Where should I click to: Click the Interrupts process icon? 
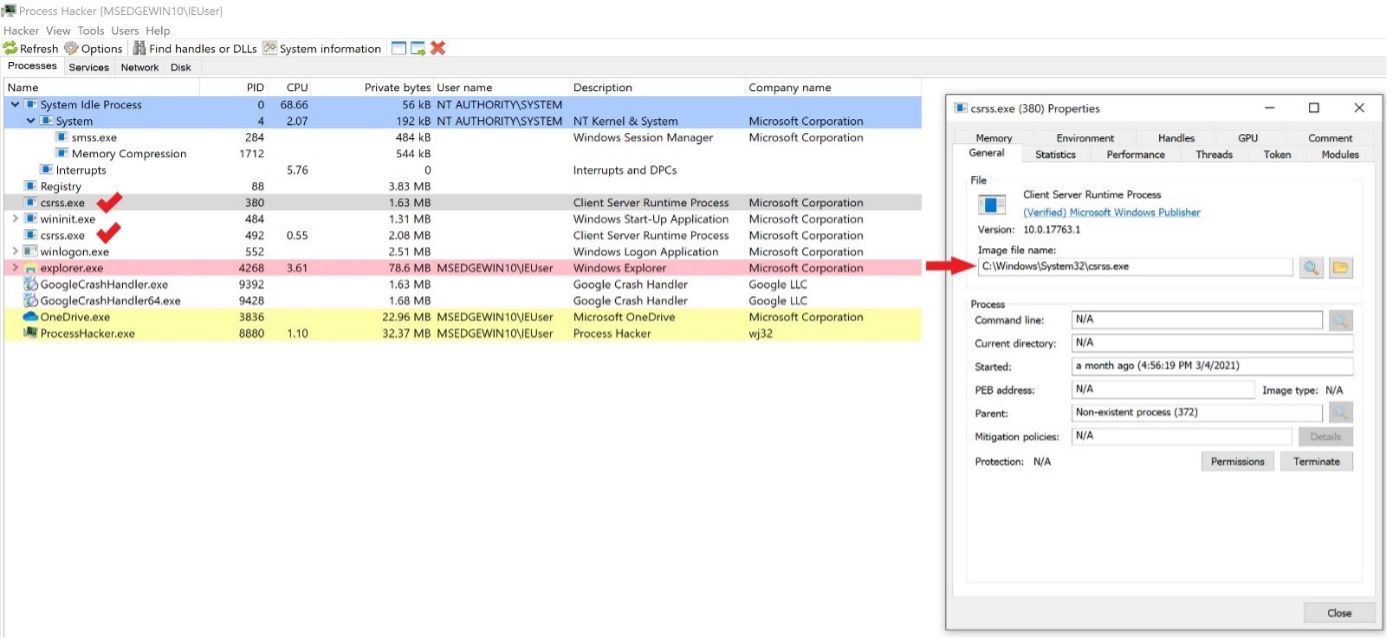tap(46, 170)
